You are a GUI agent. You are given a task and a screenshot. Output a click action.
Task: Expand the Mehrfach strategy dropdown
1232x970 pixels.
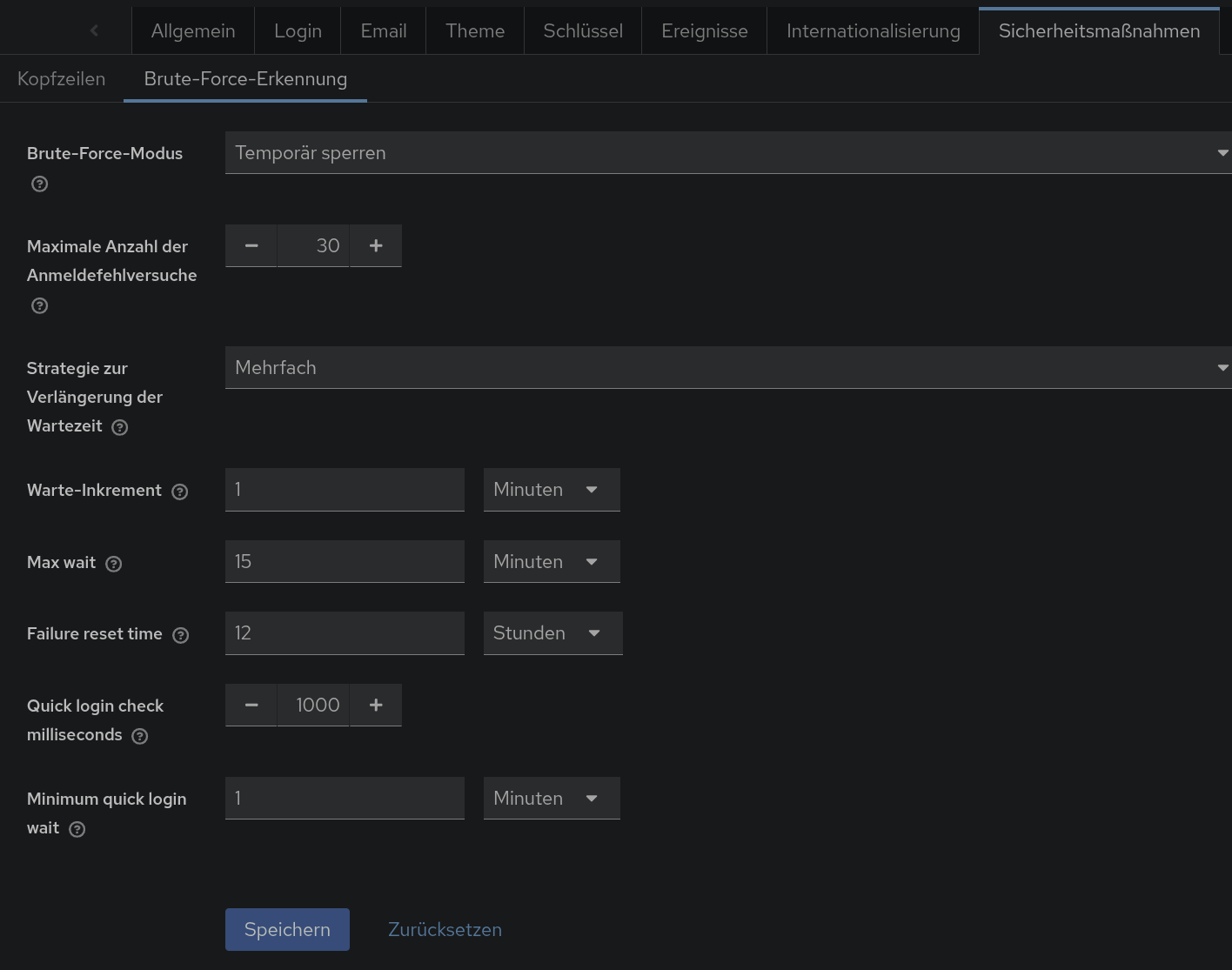coord(727,368)
